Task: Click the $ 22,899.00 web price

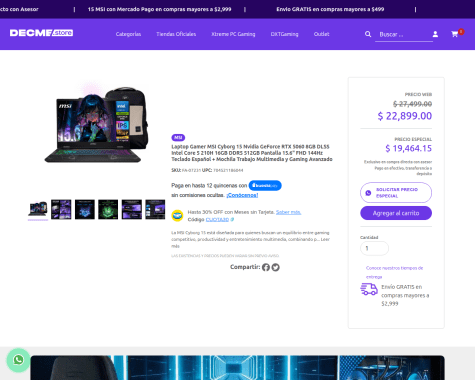Action: click(x=405, y=116)
